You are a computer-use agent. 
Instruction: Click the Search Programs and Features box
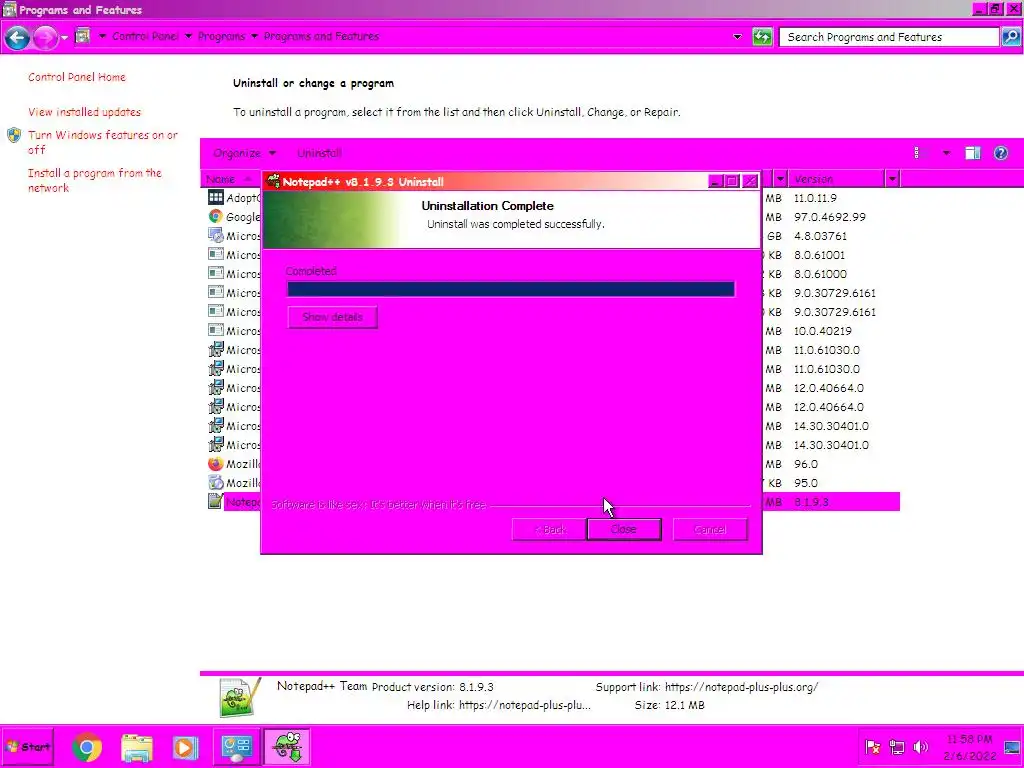[x=889, y=37]
